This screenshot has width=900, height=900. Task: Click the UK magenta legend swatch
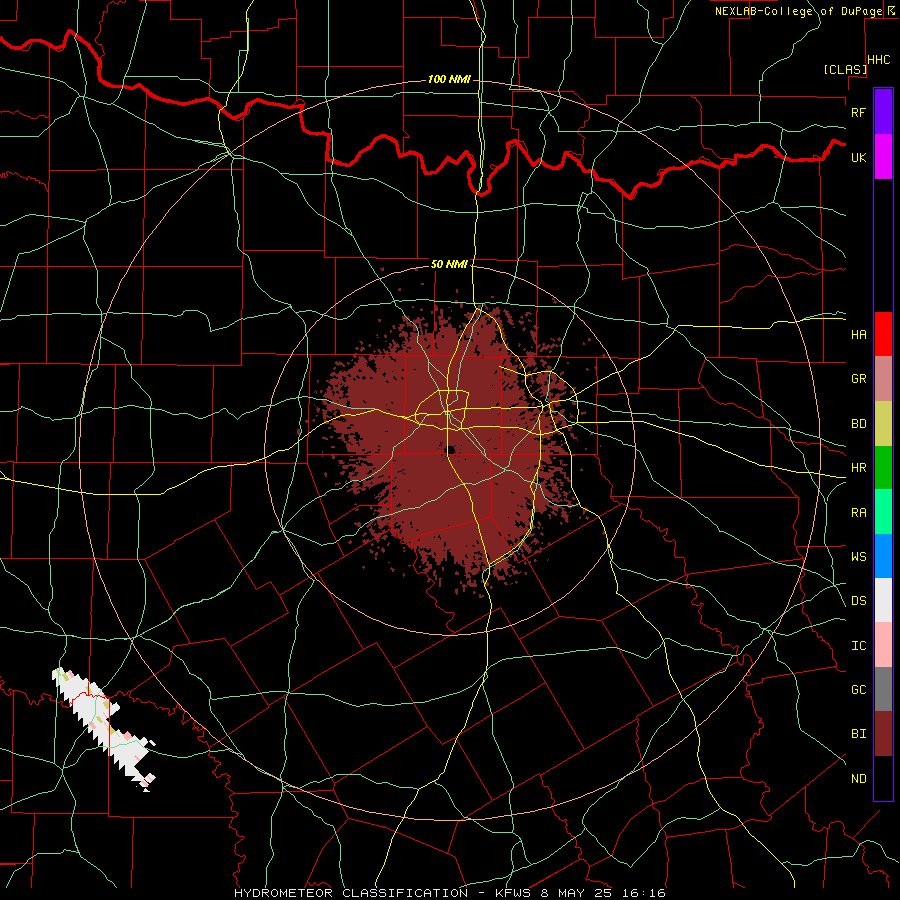(x=883, y=157)
